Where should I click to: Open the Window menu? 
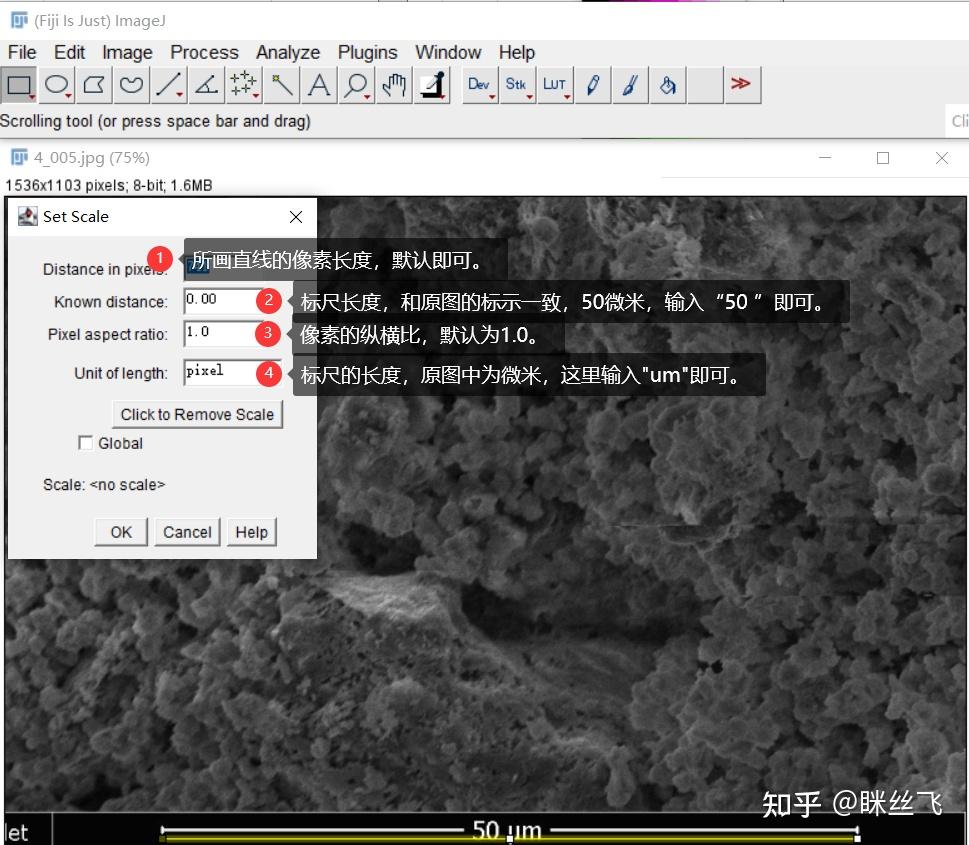448,53
